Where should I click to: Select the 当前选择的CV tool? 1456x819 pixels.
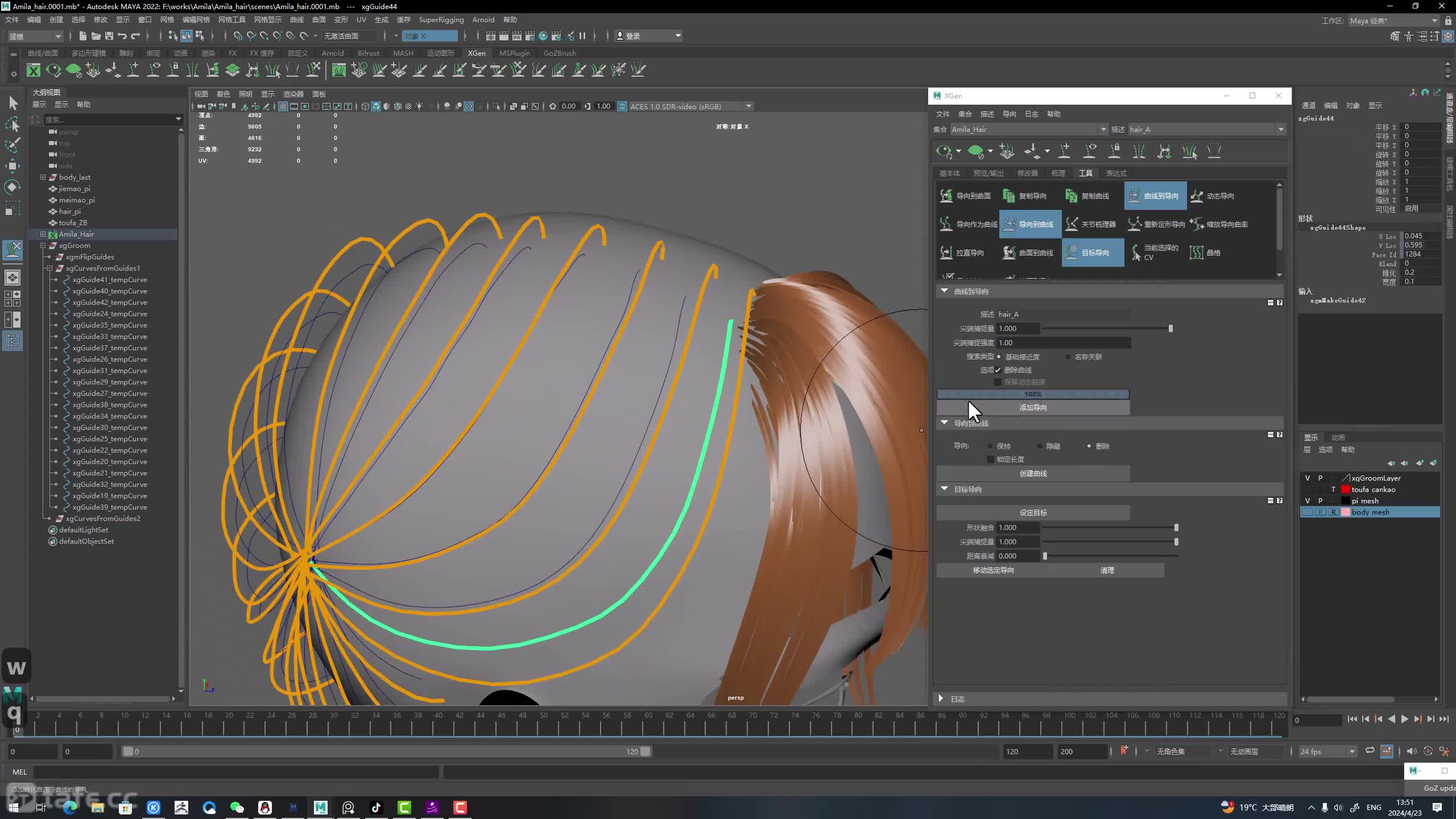tap(1155, 253)
